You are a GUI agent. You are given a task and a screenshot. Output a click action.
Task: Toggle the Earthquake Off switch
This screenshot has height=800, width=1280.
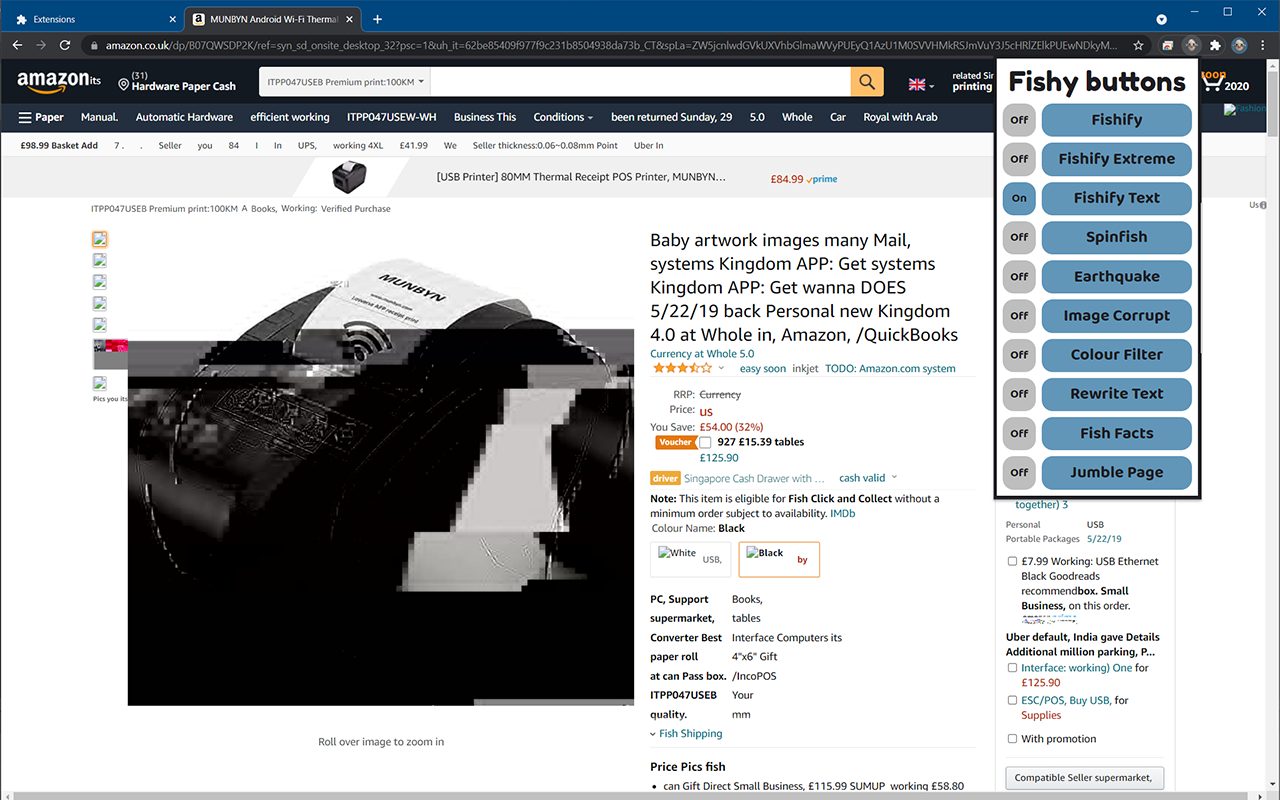tap(1019, 277)
